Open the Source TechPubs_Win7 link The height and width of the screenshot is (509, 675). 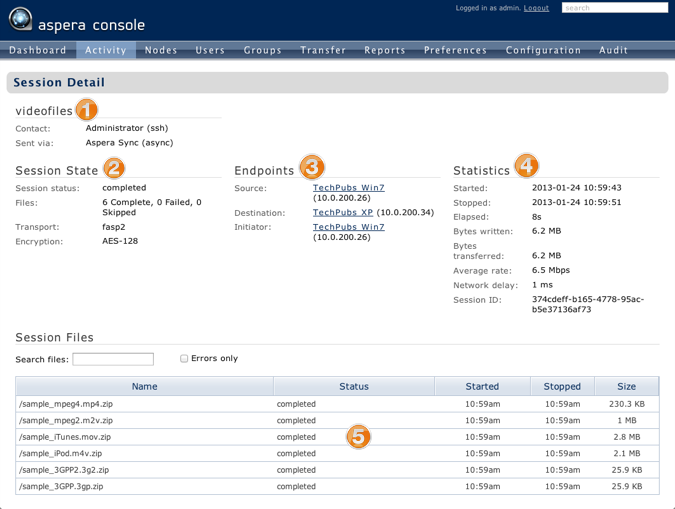pyautogui.click(x=349, y=188)
